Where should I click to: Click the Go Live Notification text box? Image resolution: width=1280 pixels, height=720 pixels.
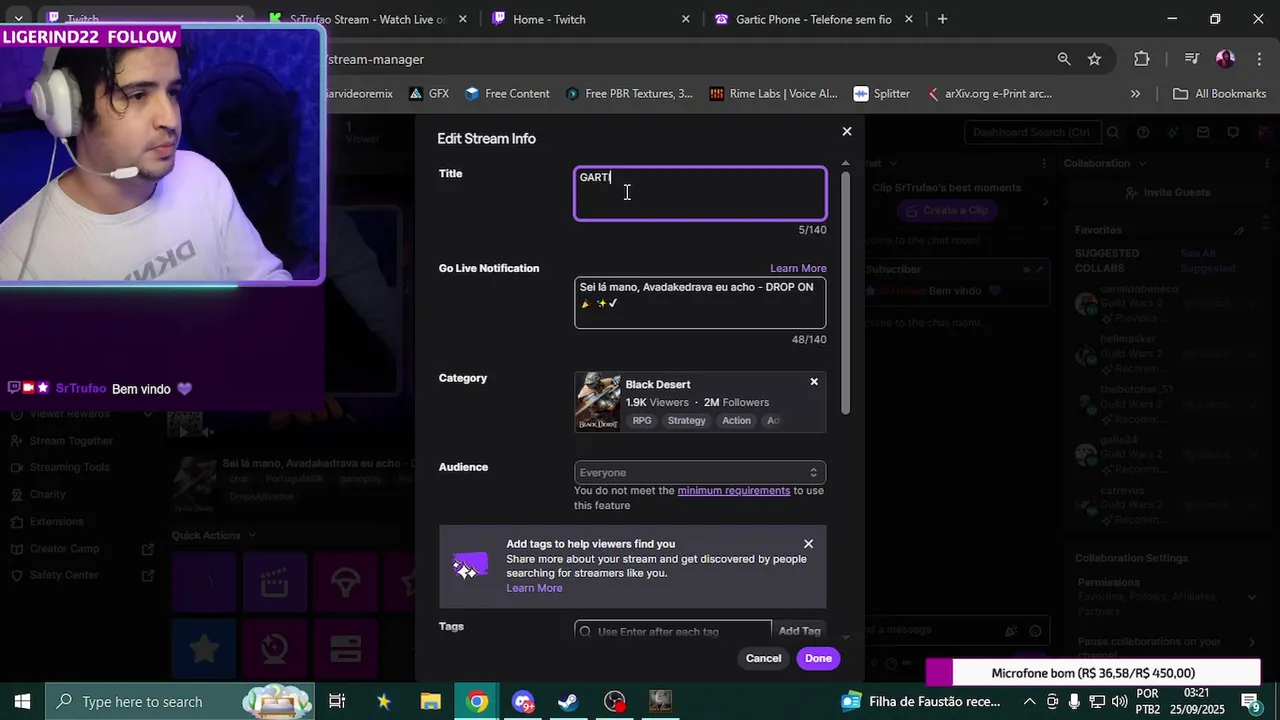pos(700,303)
